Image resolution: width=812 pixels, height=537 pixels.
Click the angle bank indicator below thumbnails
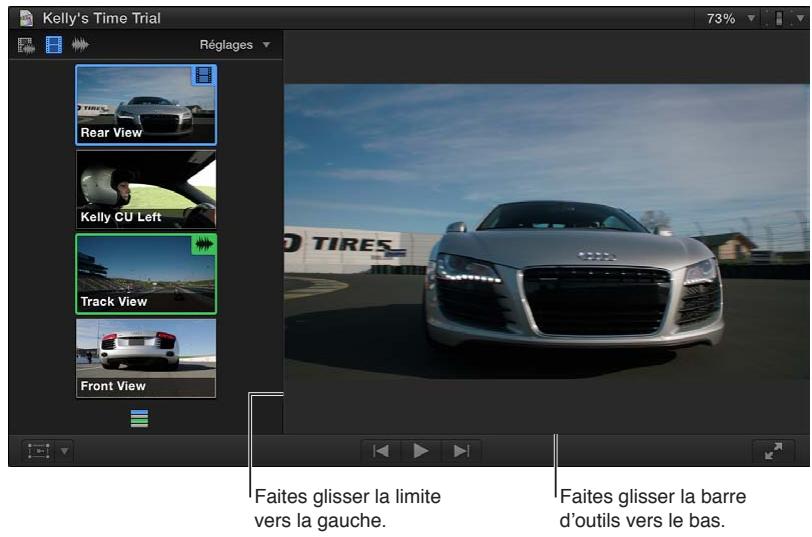pos(139,418)
